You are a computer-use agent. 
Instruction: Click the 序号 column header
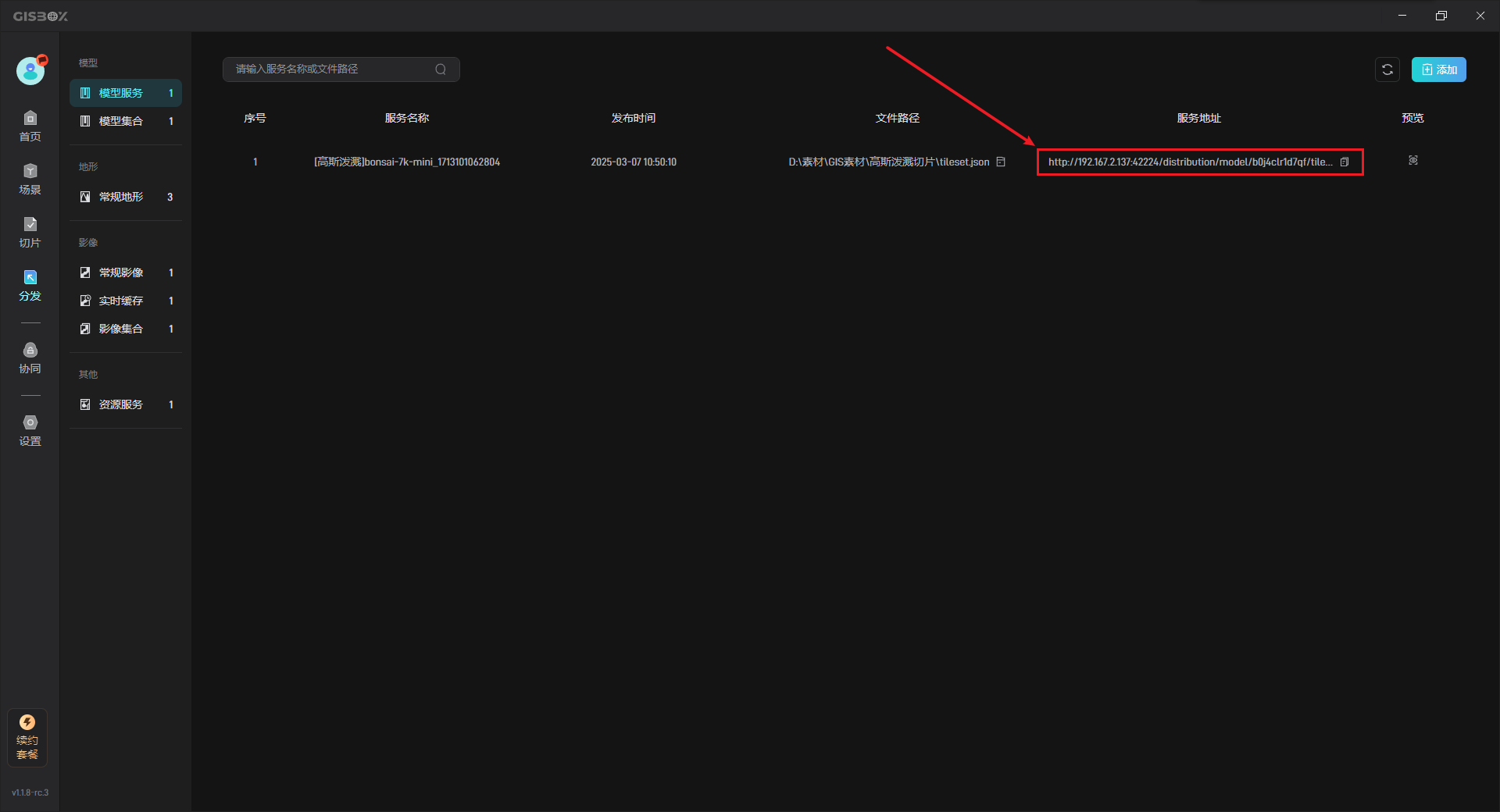(x=255, y=118)
